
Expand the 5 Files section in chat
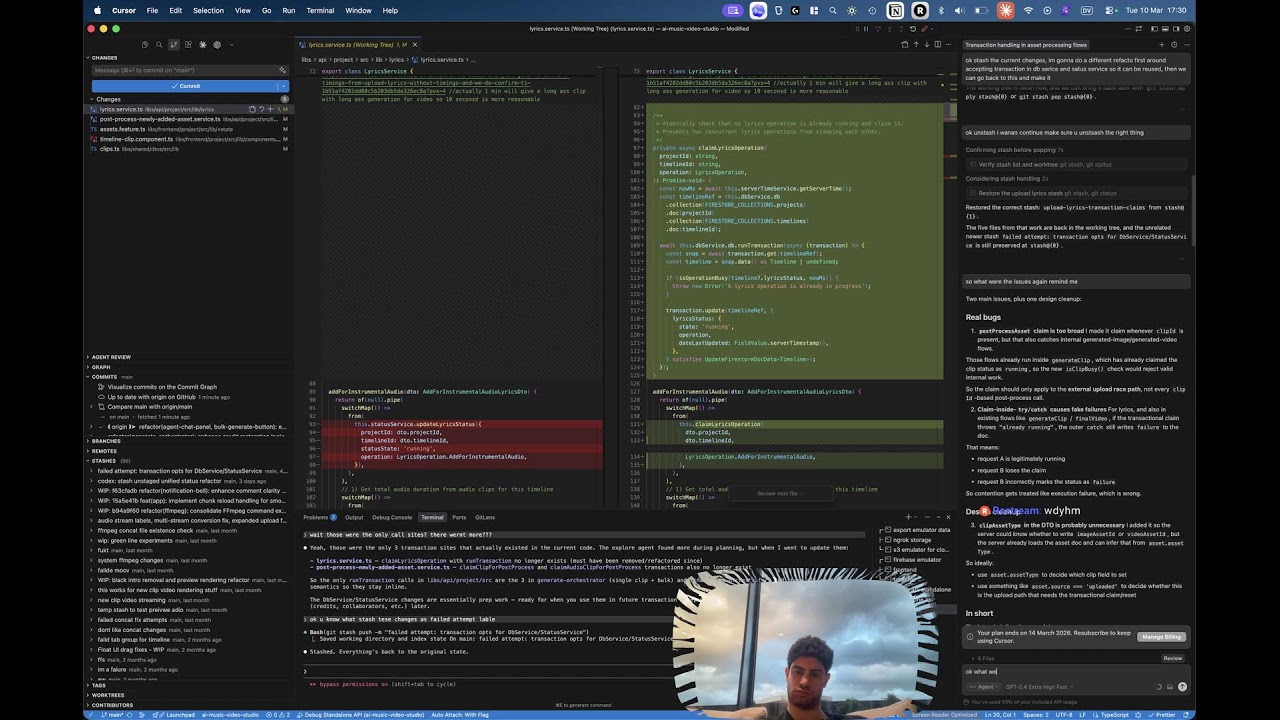(x=982, y=658)
